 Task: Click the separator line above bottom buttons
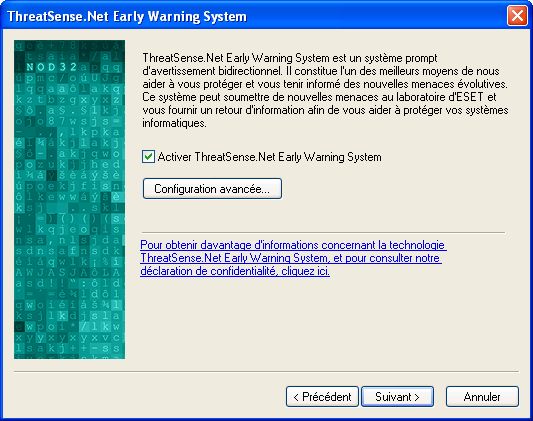click(266, 371)
